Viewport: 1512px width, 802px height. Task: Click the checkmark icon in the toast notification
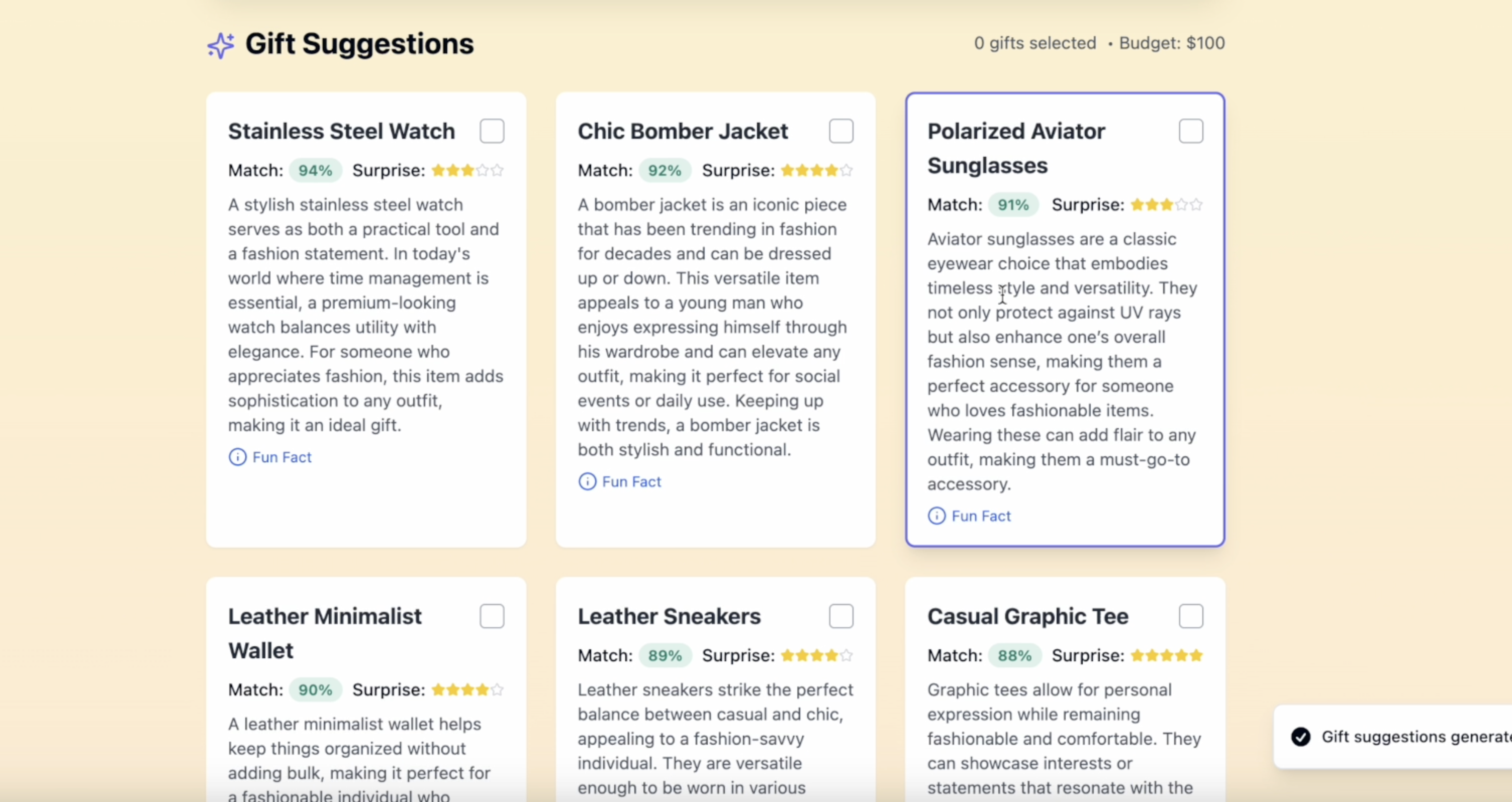point(1301,736)
